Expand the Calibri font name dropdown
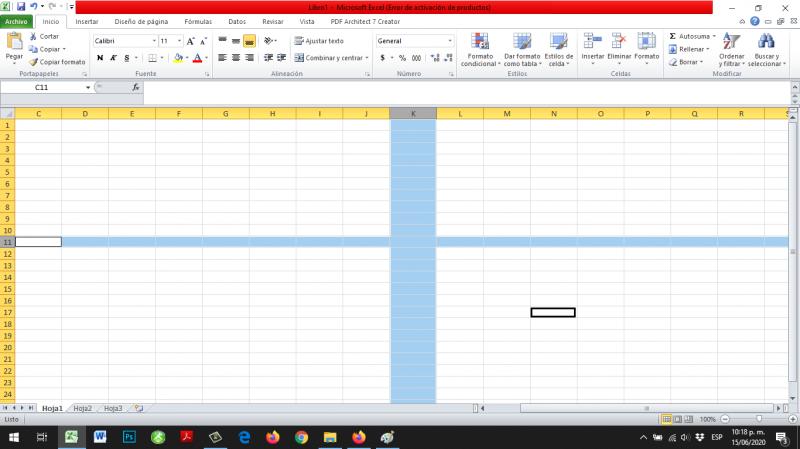The width and height of the screenshot is (800, 449). click(151, 41)
